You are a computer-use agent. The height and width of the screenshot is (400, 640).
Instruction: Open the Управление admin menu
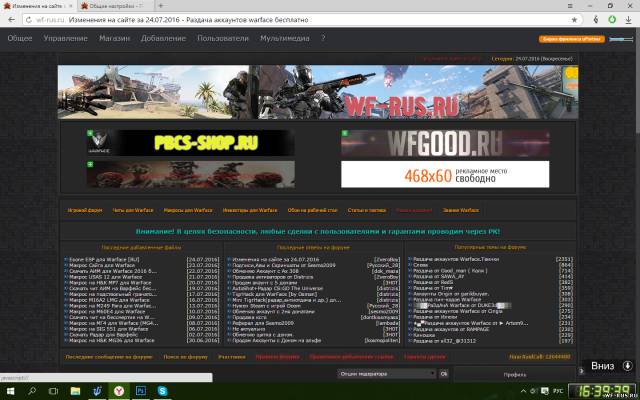[65, 38]
